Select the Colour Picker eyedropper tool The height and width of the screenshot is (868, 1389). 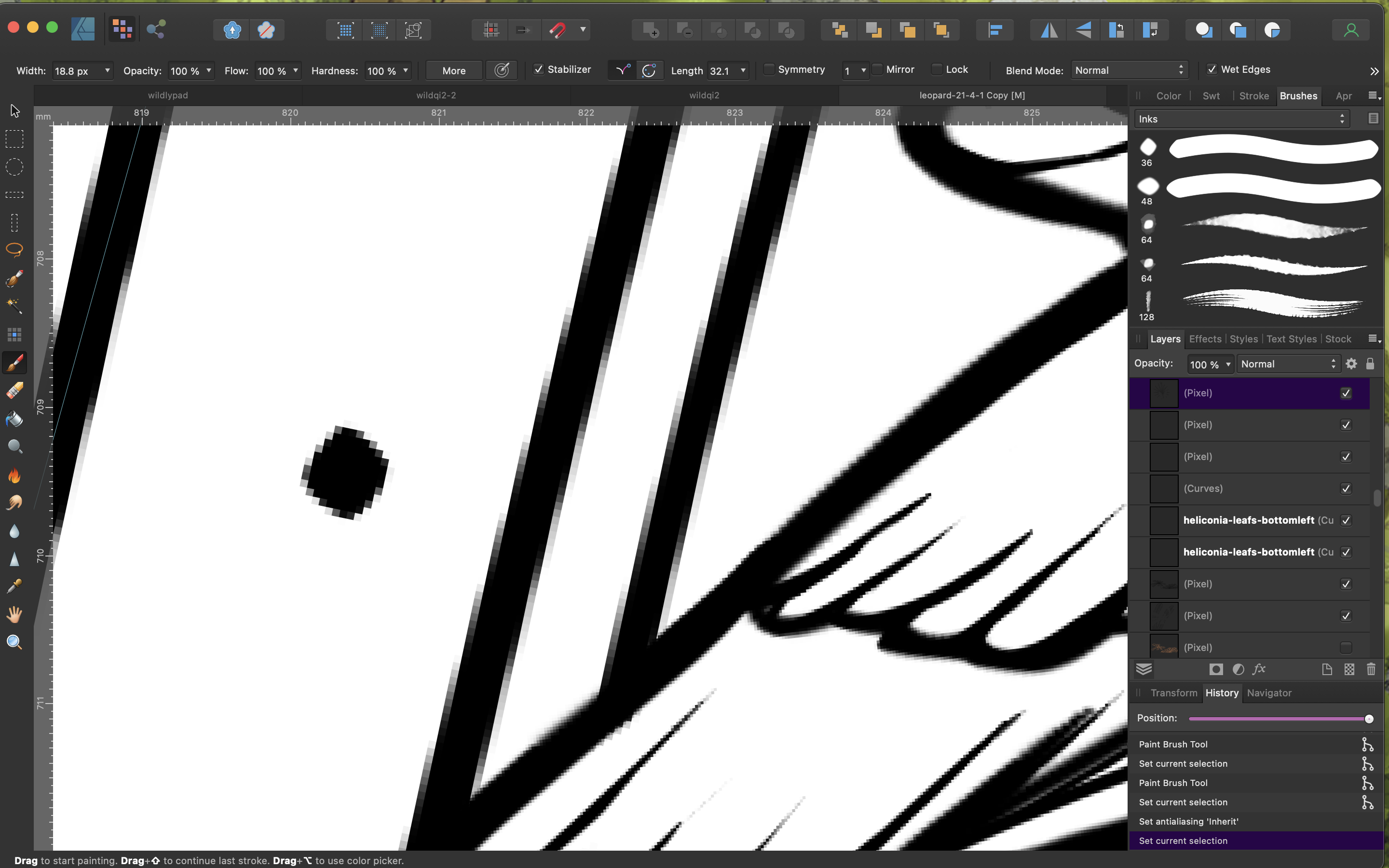[14, 587]
